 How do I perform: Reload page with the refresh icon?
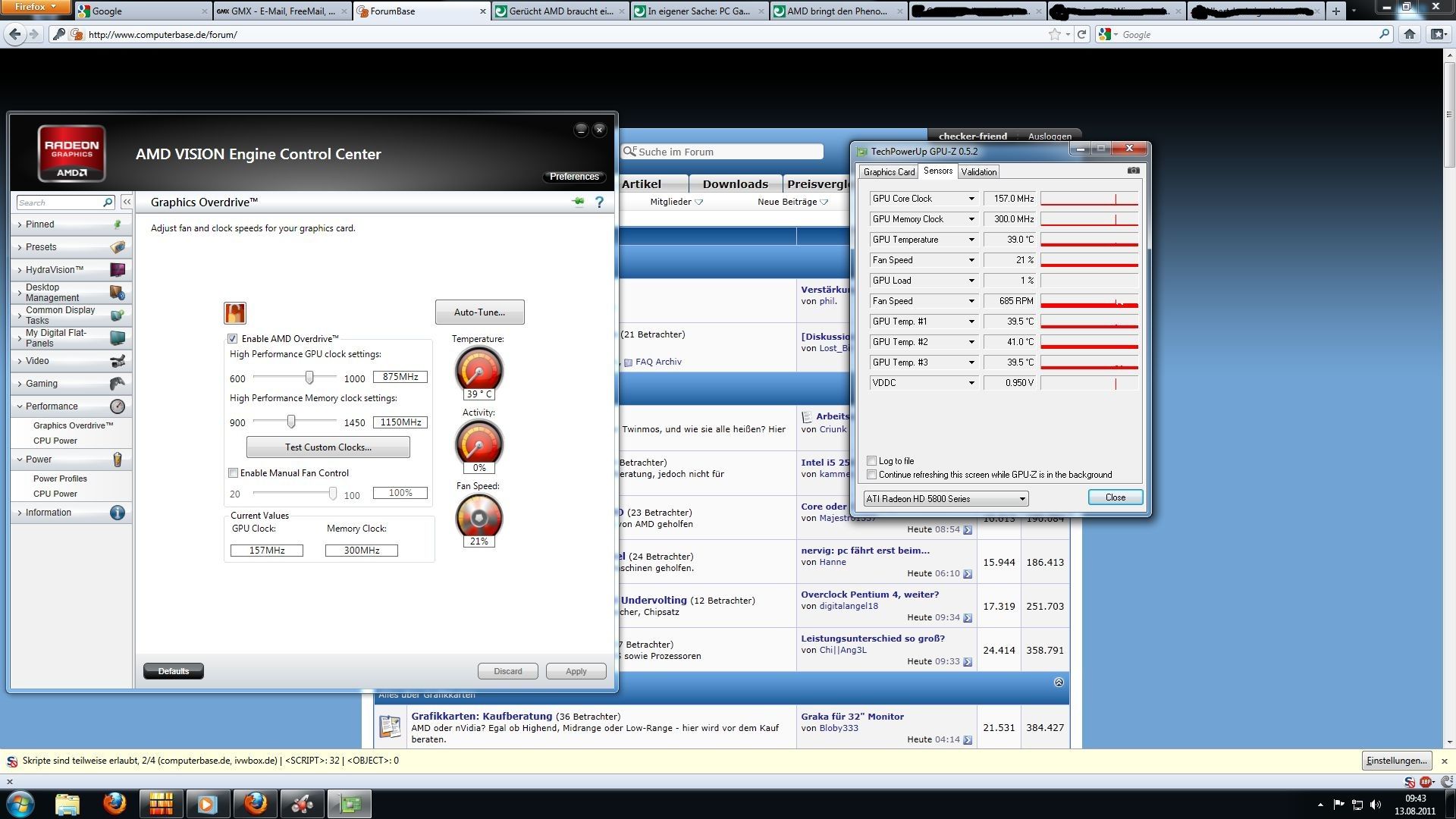pyautogui.click(x=1082, y=34)
